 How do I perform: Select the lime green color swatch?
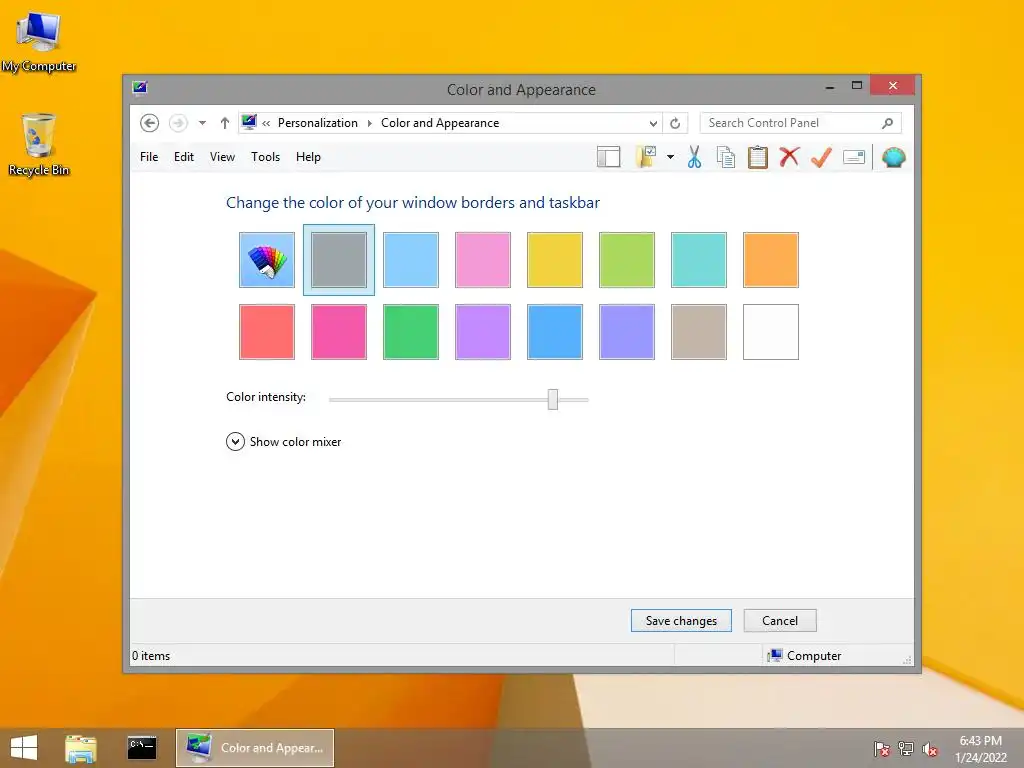627,260
